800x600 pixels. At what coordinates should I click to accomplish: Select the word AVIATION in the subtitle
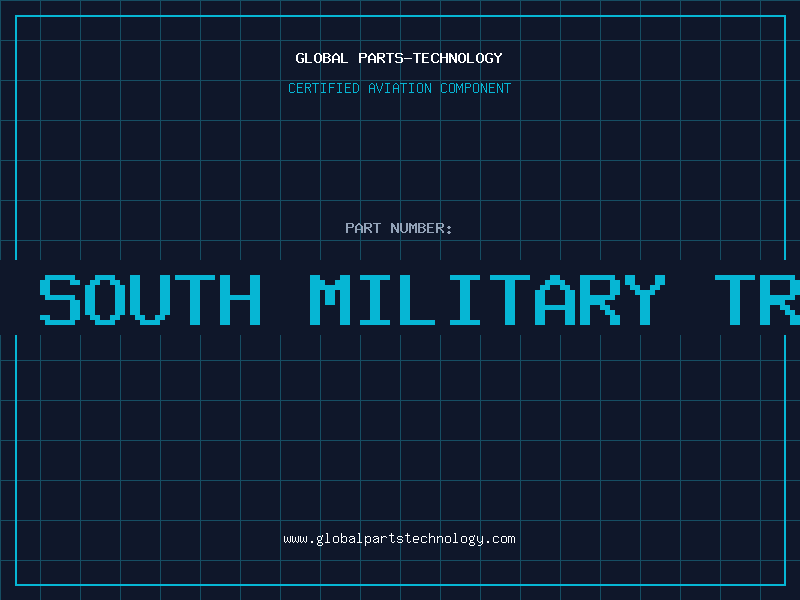point(400,88)
